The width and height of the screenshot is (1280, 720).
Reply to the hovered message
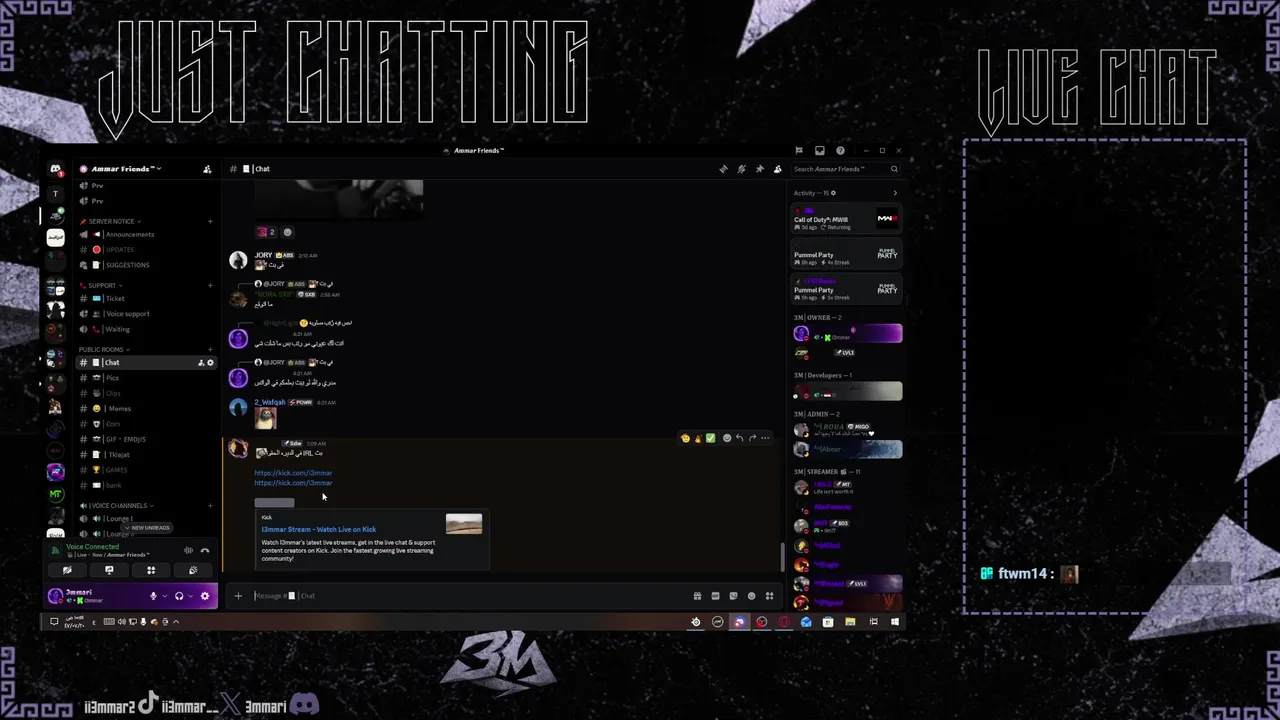coord(739,438)
